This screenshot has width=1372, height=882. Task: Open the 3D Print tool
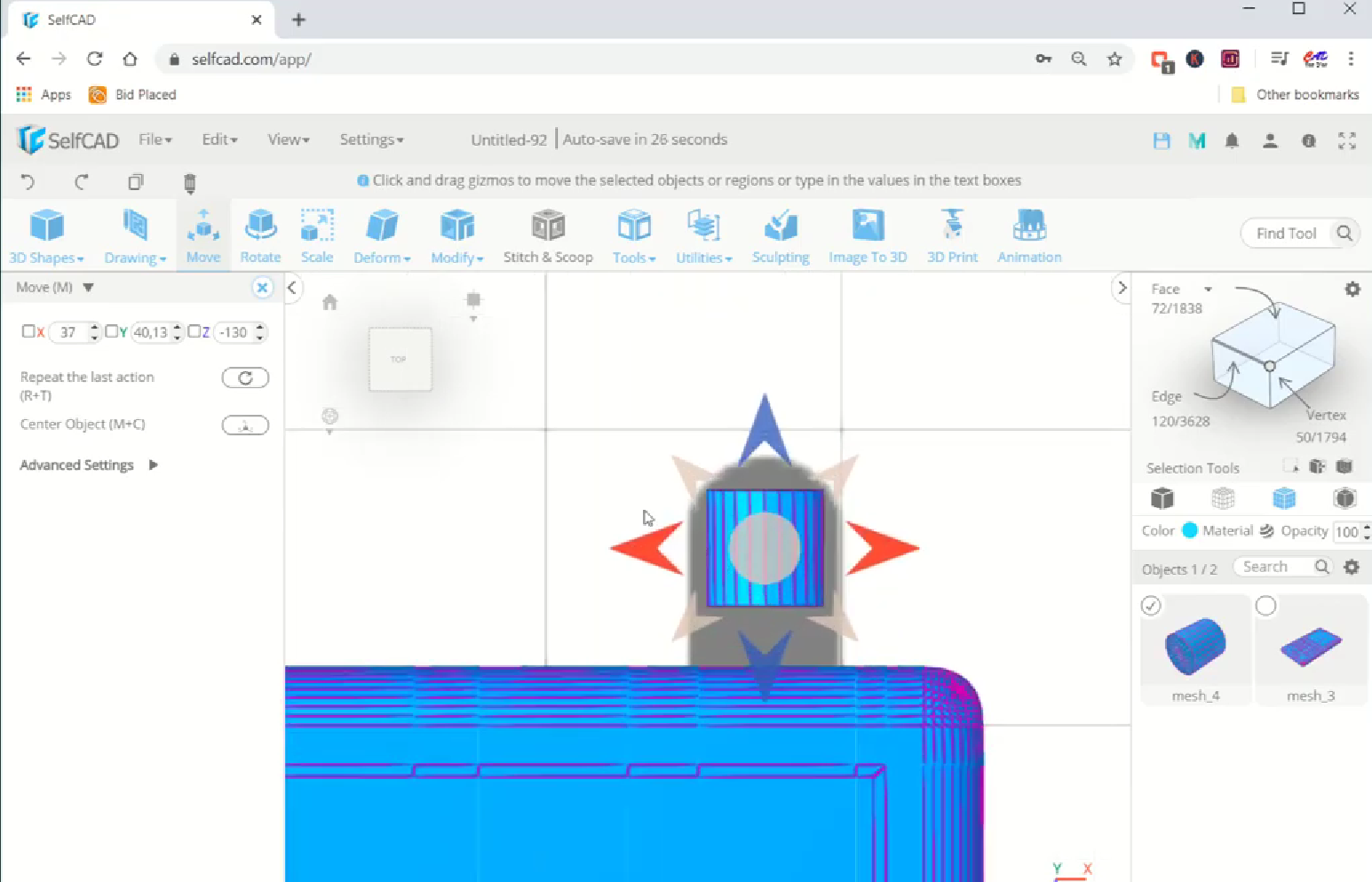click(952, 235)
